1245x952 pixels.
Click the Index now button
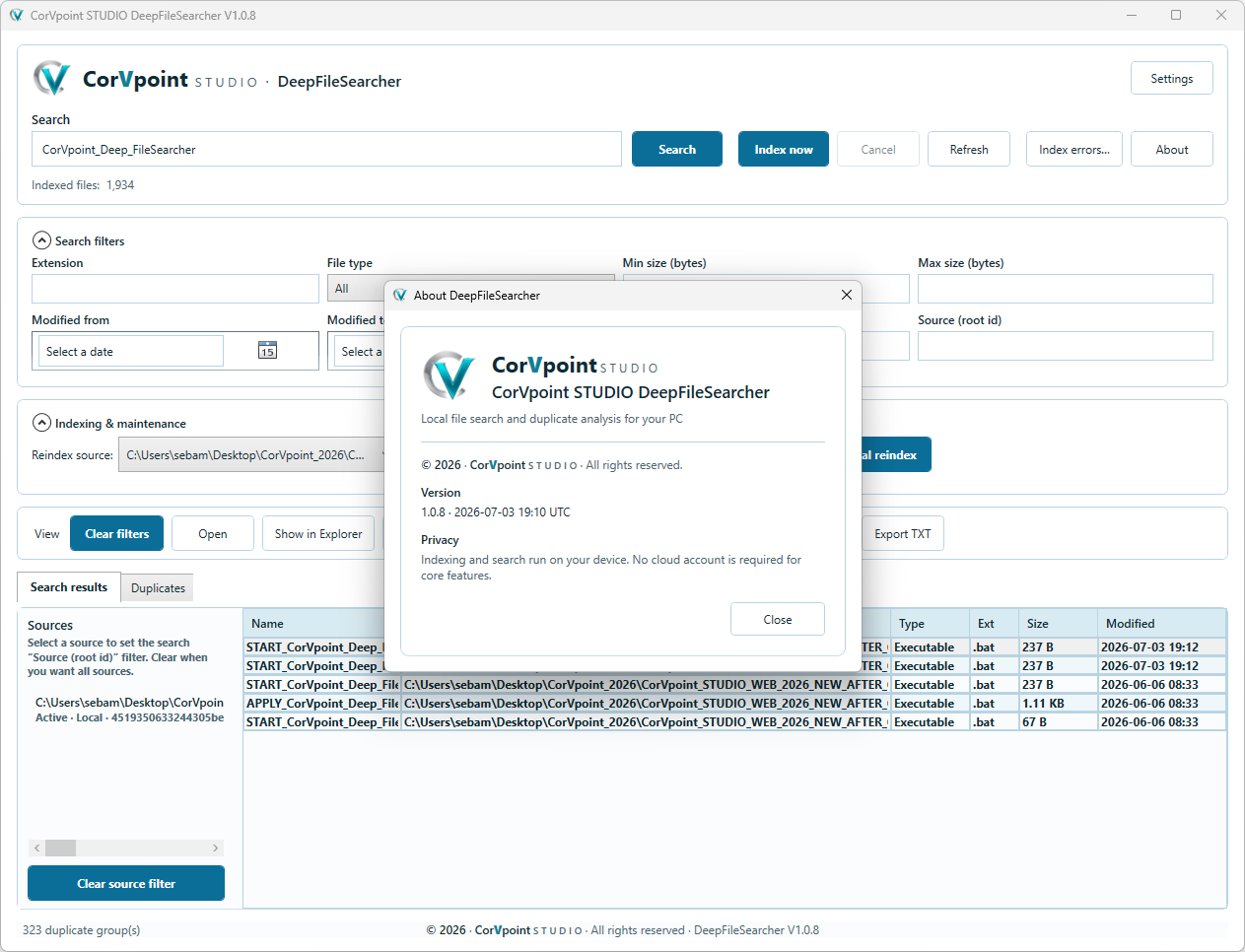tap(784, 149)
